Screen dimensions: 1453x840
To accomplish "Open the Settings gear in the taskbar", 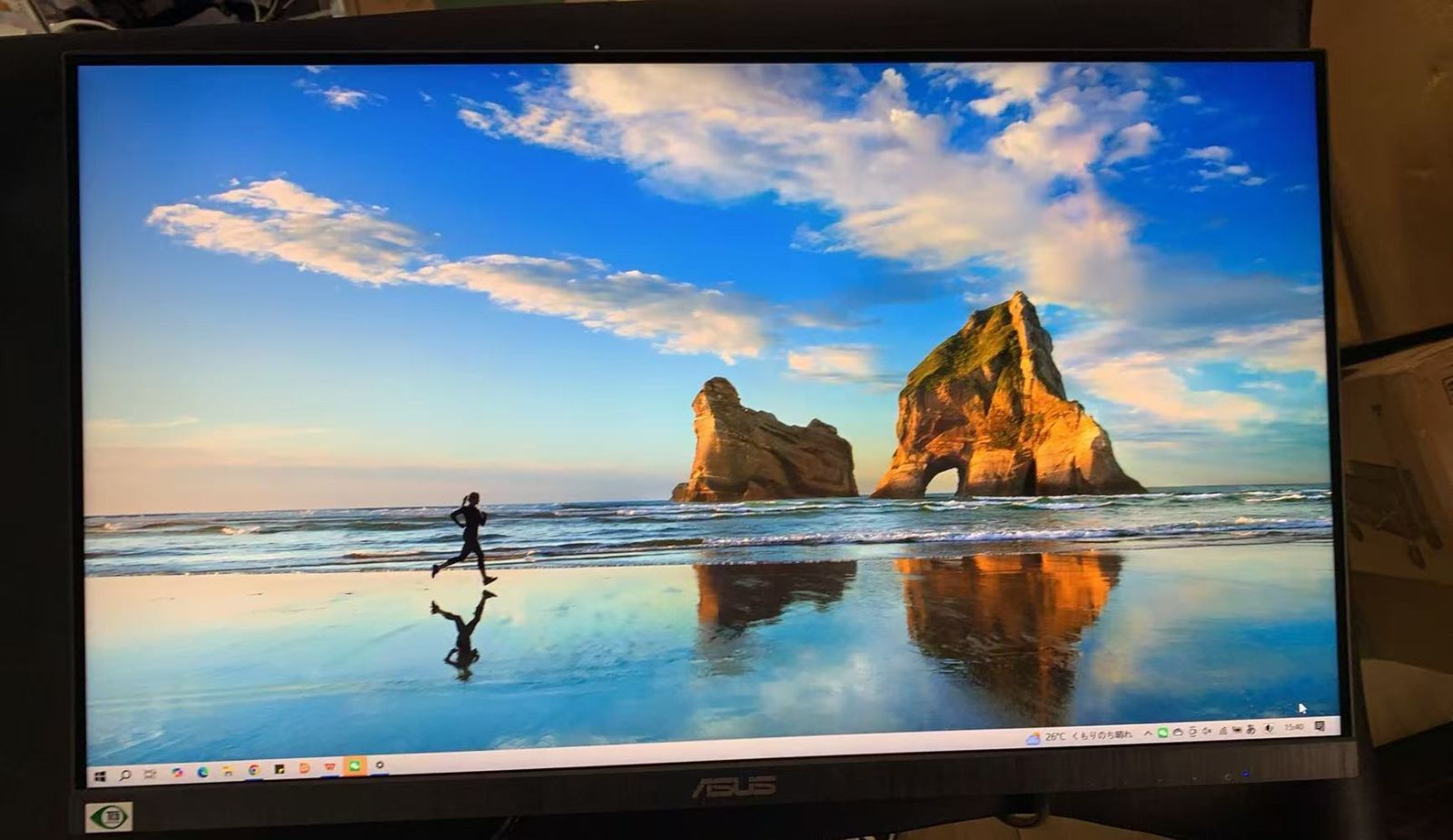I will click(x=380, y=766).
